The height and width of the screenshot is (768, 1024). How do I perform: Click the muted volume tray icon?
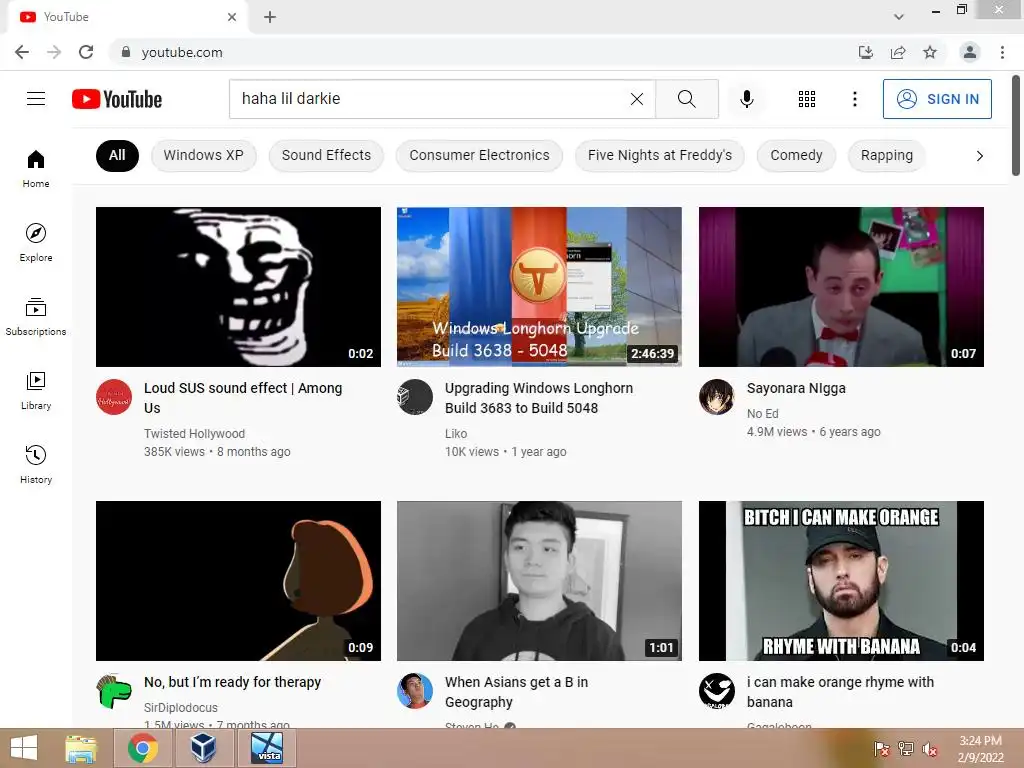coord(929,749)
